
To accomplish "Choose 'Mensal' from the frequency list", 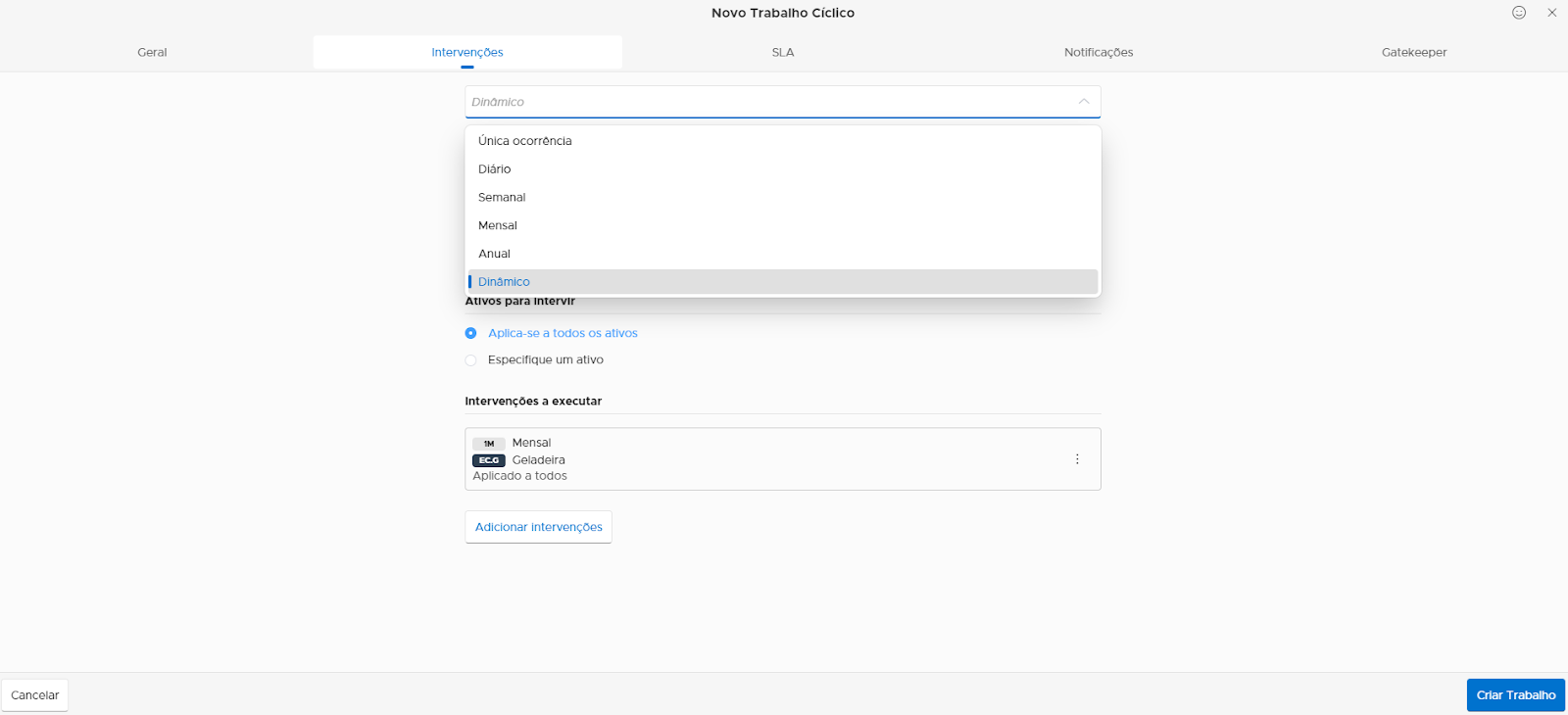I will point(783,225).
